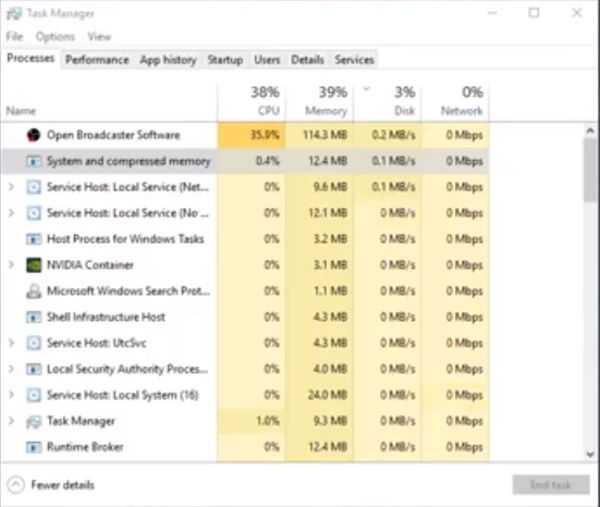This screenshot has width=600, height=507.
Task: Expand Service Host: Local System (16)
Action: [x=11, y=395]
